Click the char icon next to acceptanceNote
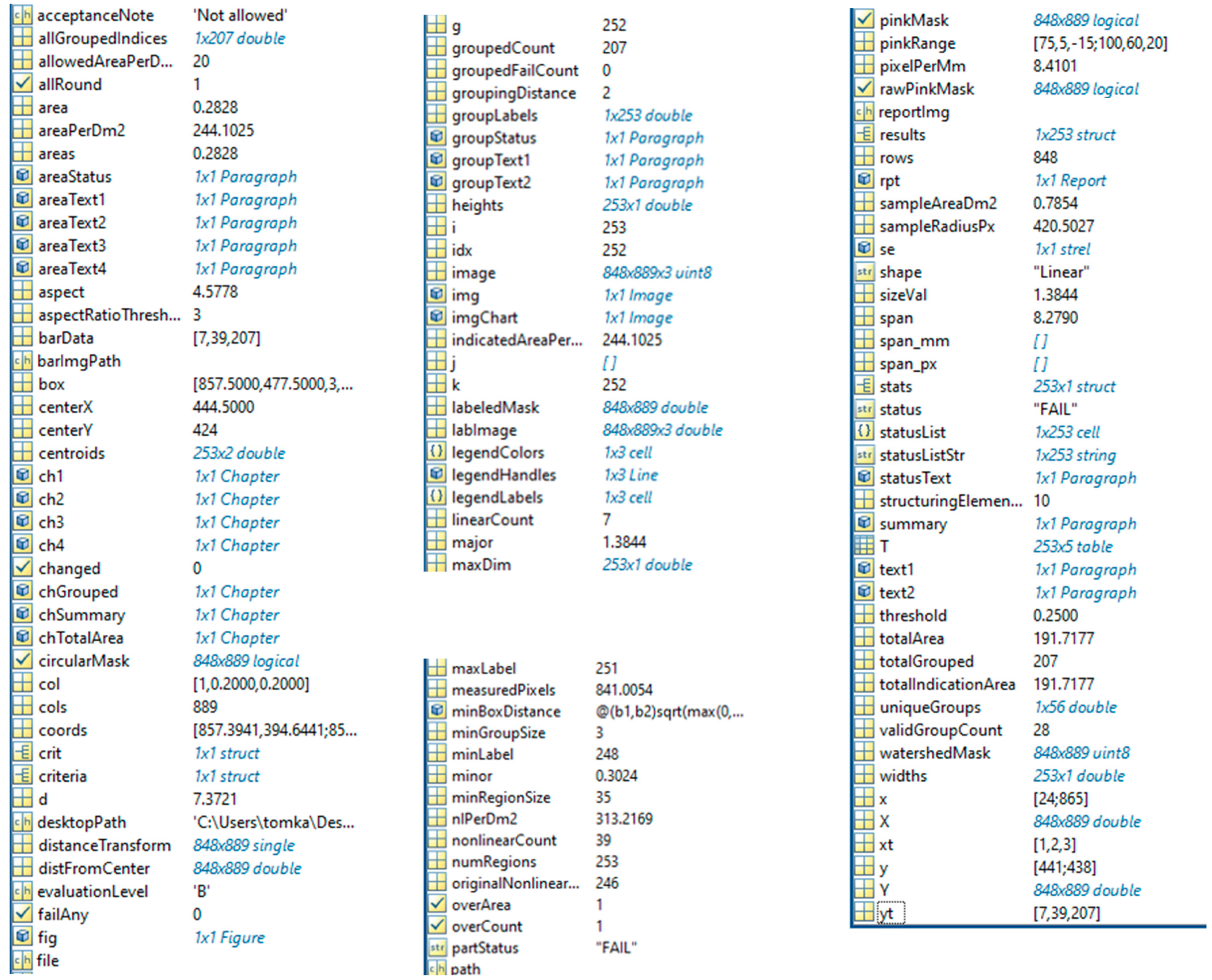 [x=22, y=15]
